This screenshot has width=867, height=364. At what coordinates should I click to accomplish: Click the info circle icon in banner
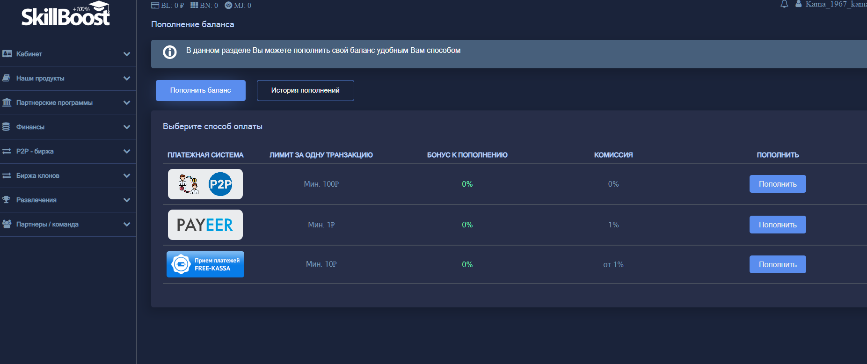169,52
